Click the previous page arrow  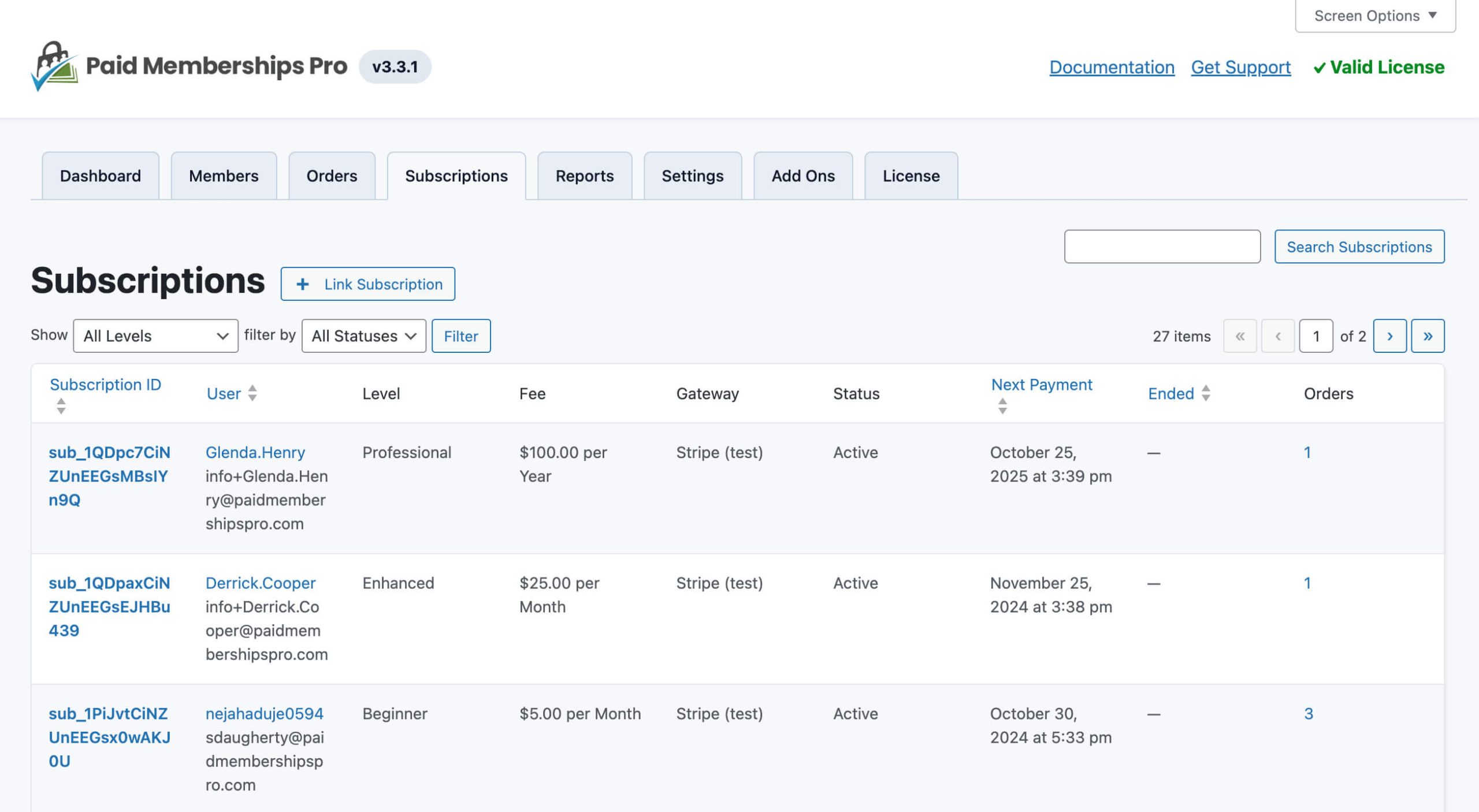click(x=1278, y=336)
